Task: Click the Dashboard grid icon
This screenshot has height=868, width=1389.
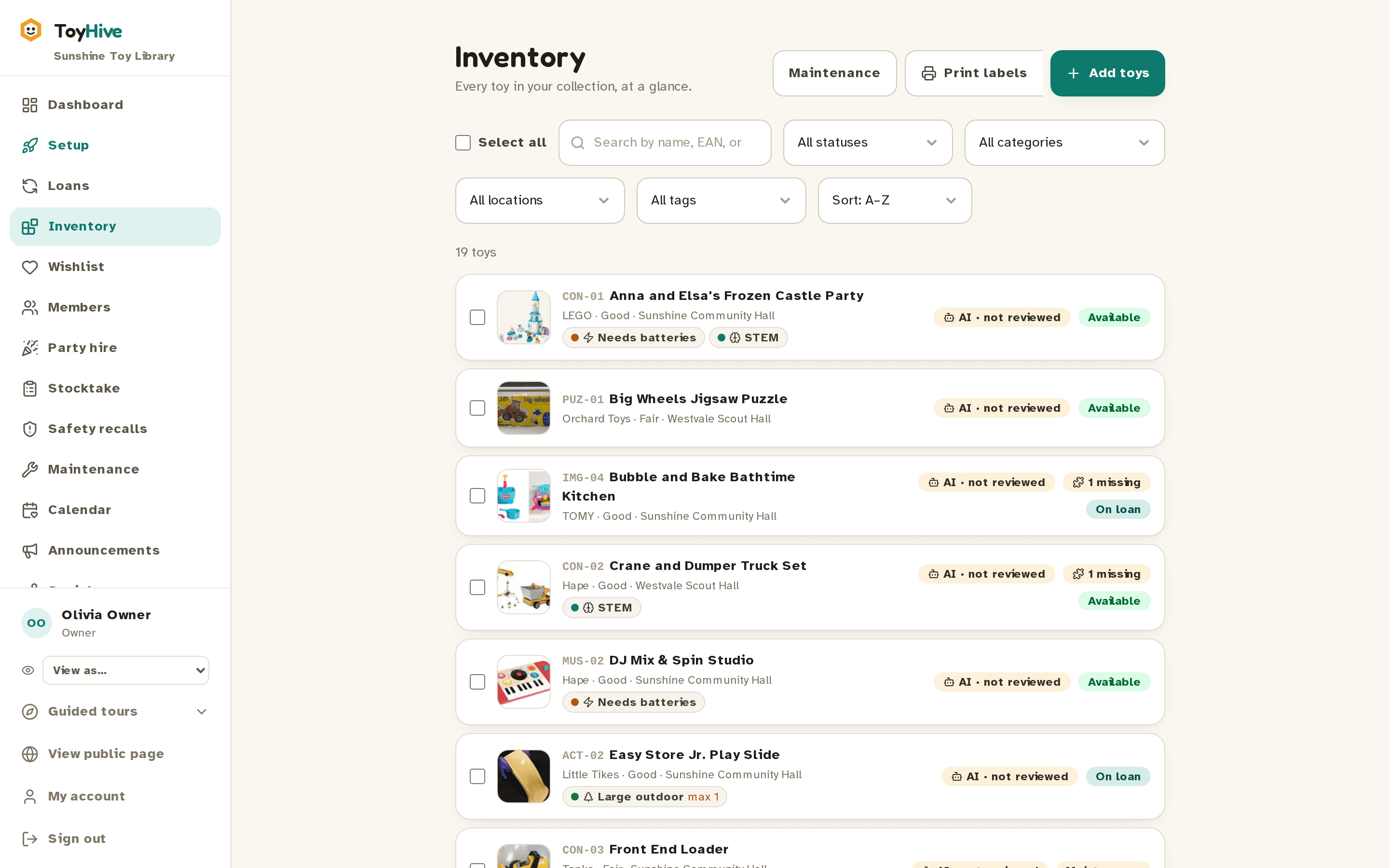Action: point(30,105)
